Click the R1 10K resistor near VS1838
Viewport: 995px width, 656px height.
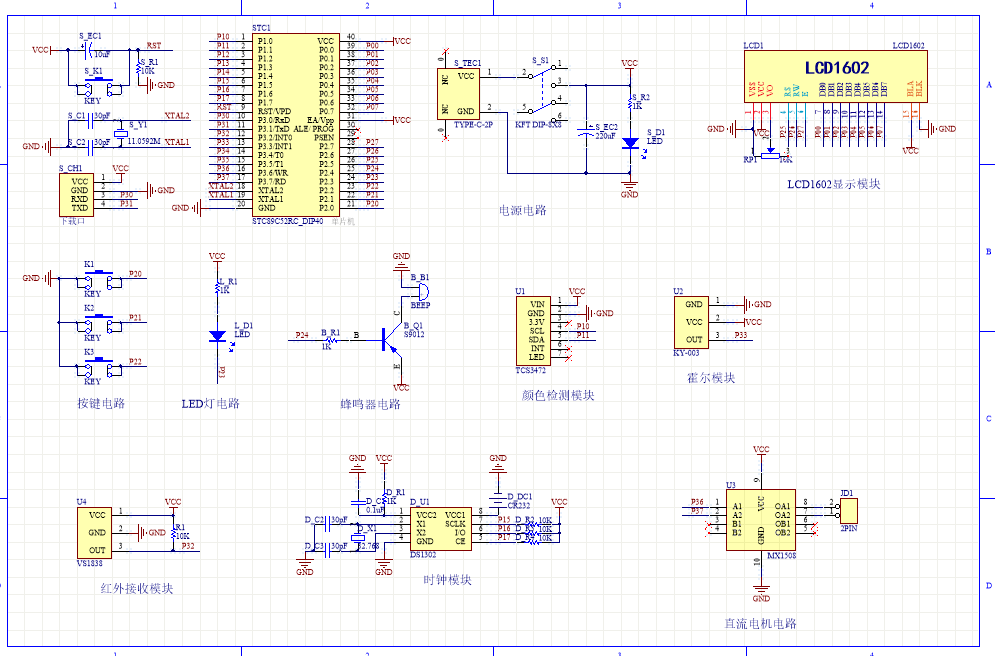(x=173, y=533)
